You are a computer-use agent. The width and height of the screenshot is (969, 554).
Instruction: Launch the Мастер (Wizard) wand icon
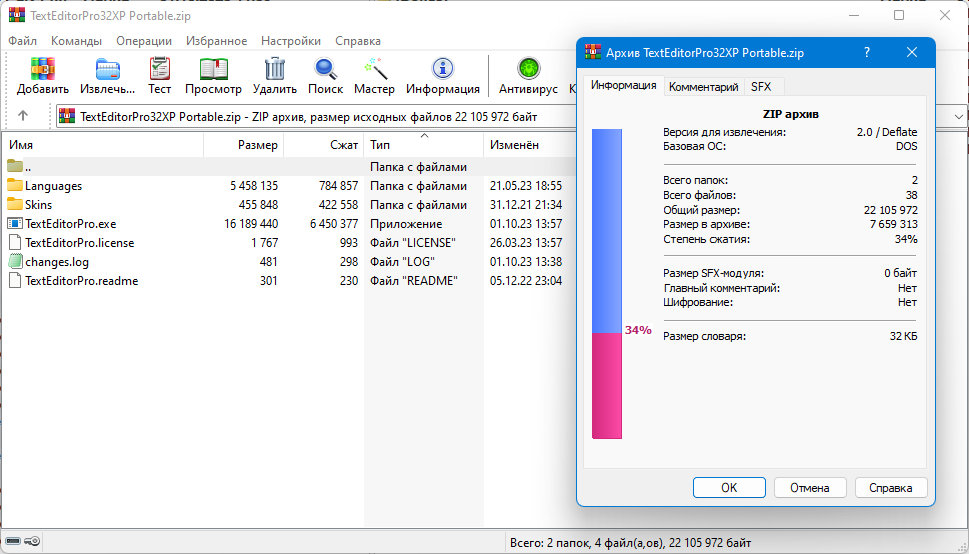(x=374, y=69)
